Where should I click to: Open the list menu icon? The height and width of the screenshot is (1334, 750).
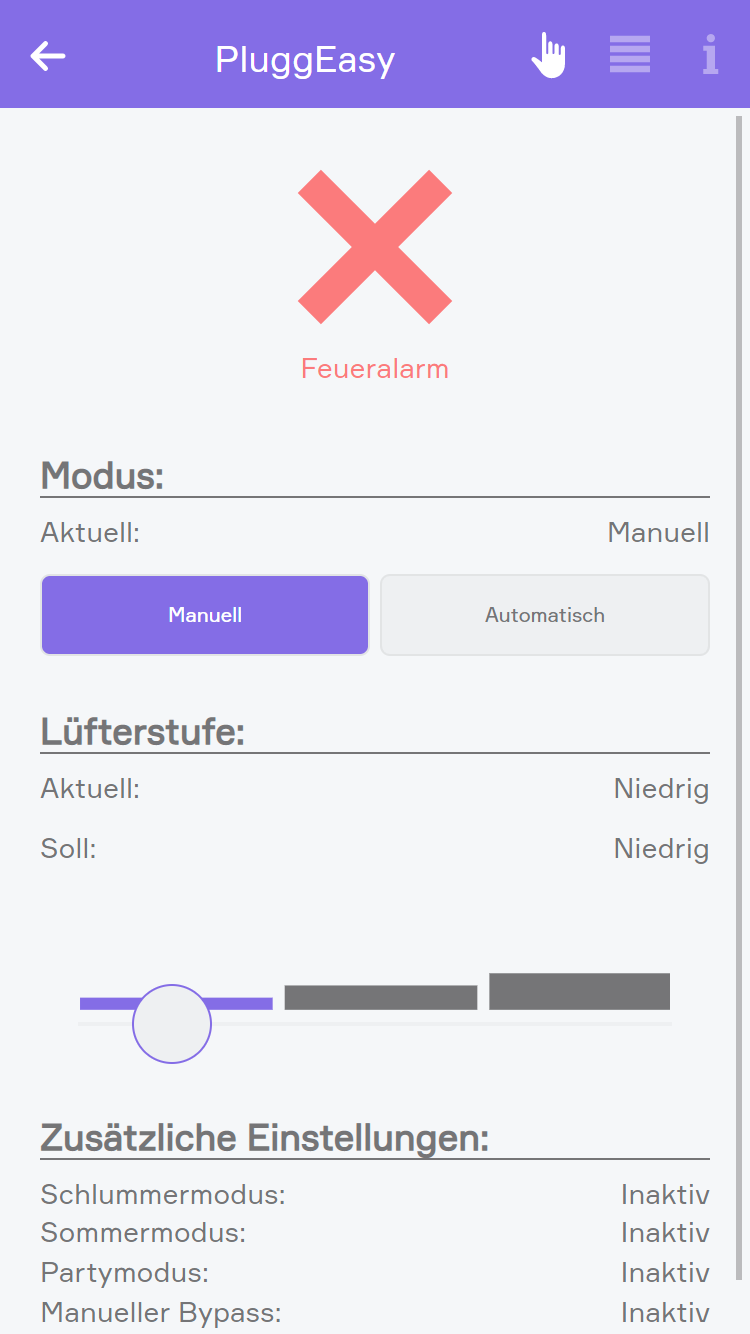(630, 55)
